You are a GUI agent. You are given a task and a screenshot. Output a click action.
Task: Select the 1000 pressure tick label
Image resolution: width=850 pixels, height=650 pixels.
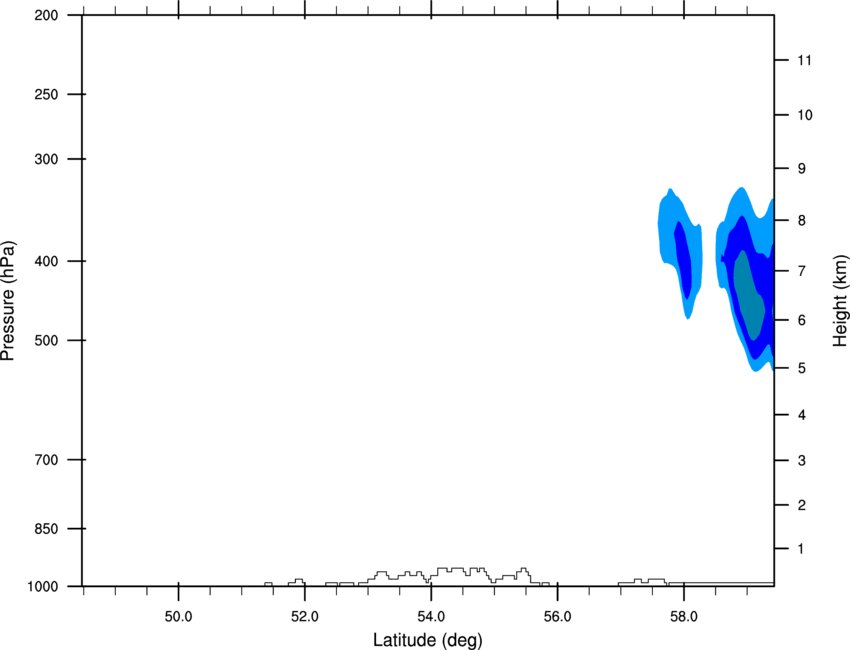tap(42, 587)
